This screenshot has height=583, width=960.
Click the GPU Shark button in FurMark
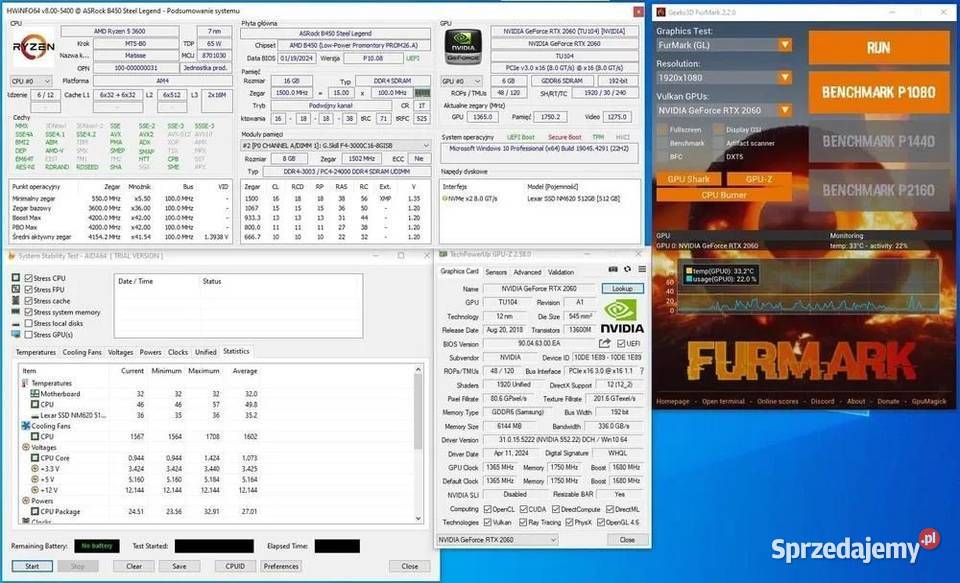689,179
